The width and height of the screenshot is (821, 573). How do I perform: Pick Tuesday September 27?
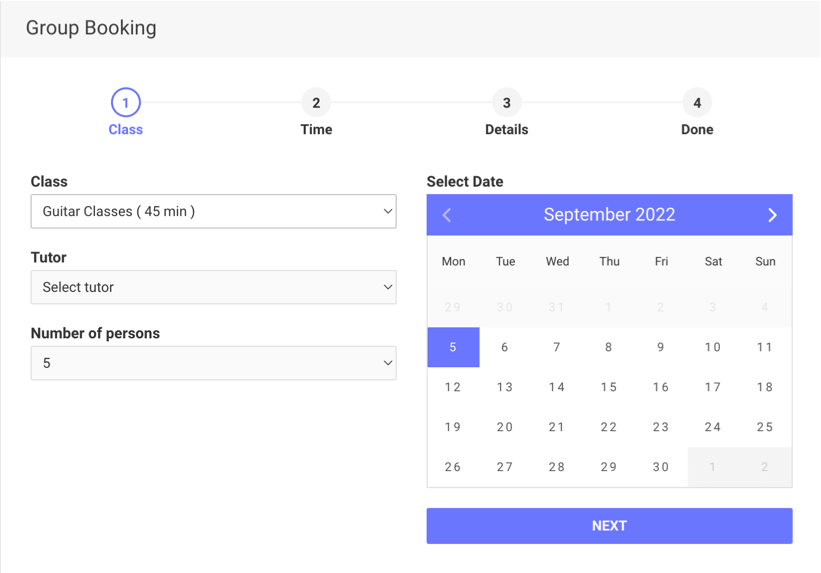505,467
